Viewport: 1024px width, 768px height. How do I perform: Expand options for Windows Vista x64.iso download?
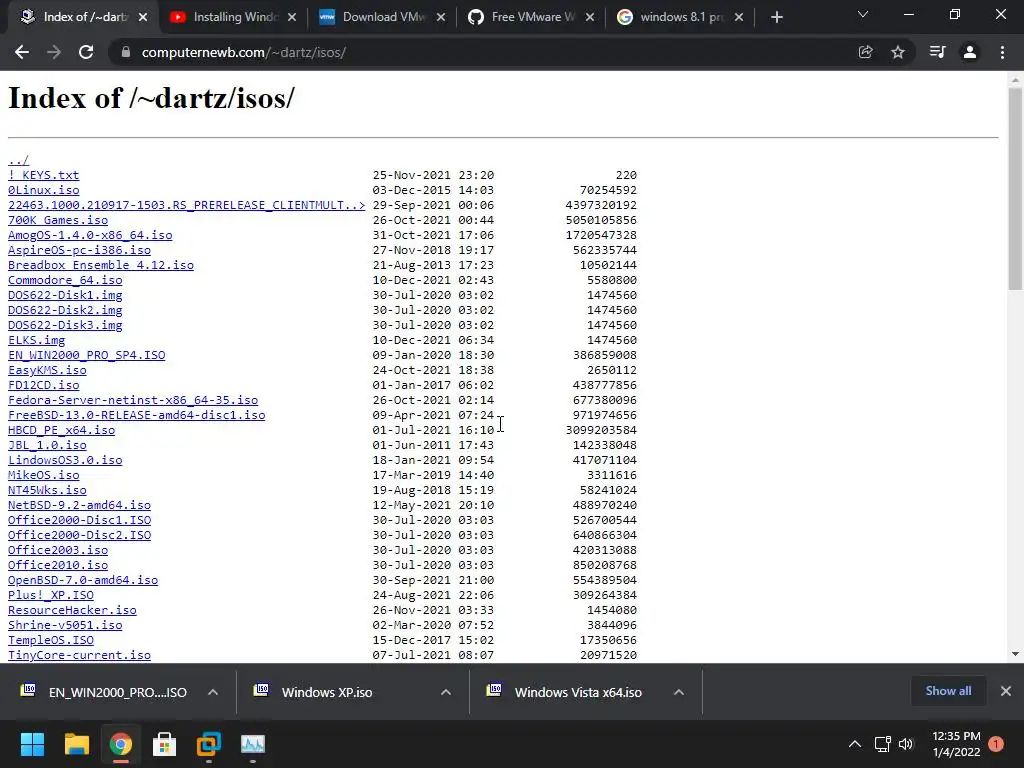[679, 692]
